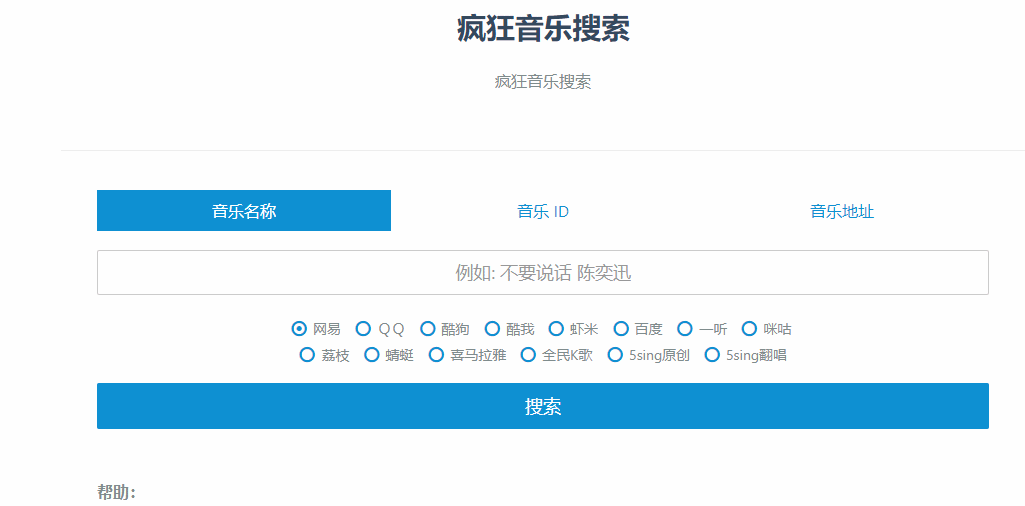Select 喜马拉雅 as the source
Image resolution: width=1025 pixels, height=506 pixels.
click(436, 355)
